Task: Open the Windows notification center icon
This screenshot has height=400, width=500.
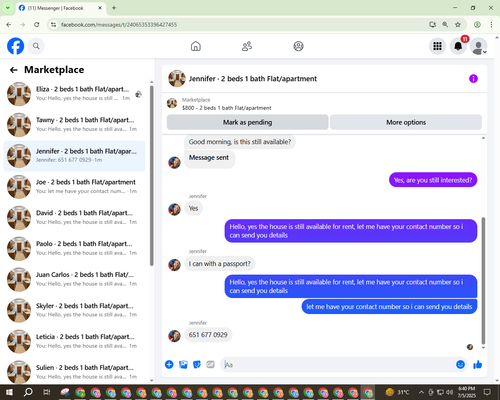Action: [487, 392]
